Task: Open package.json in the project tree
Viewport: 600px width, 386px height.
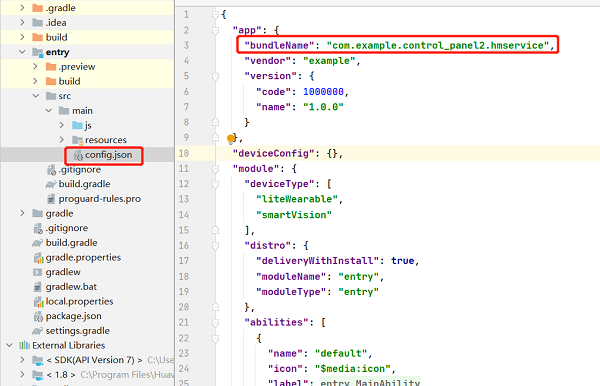Action: pyautogui.click(x=73, y=316)
